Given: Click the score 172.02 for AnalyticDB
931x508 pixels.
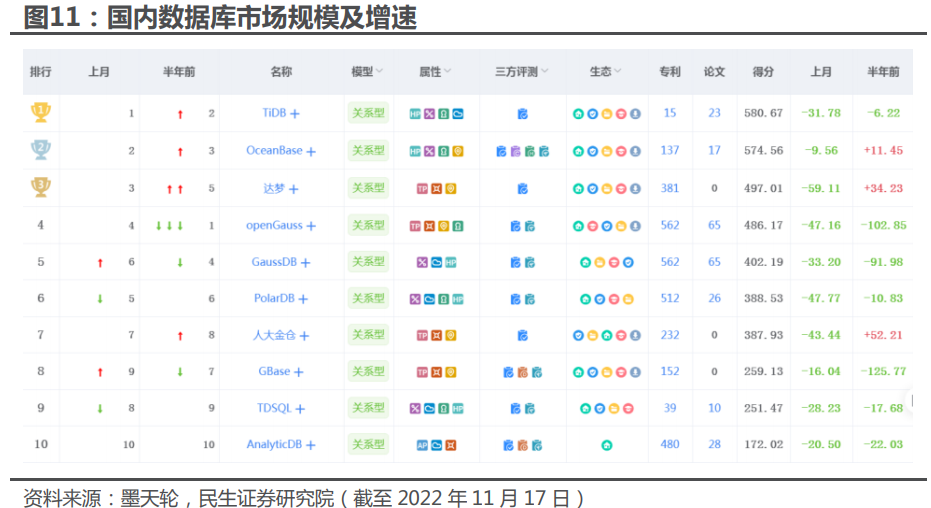Looking at the screenshot, I should (x=764, y=444).
